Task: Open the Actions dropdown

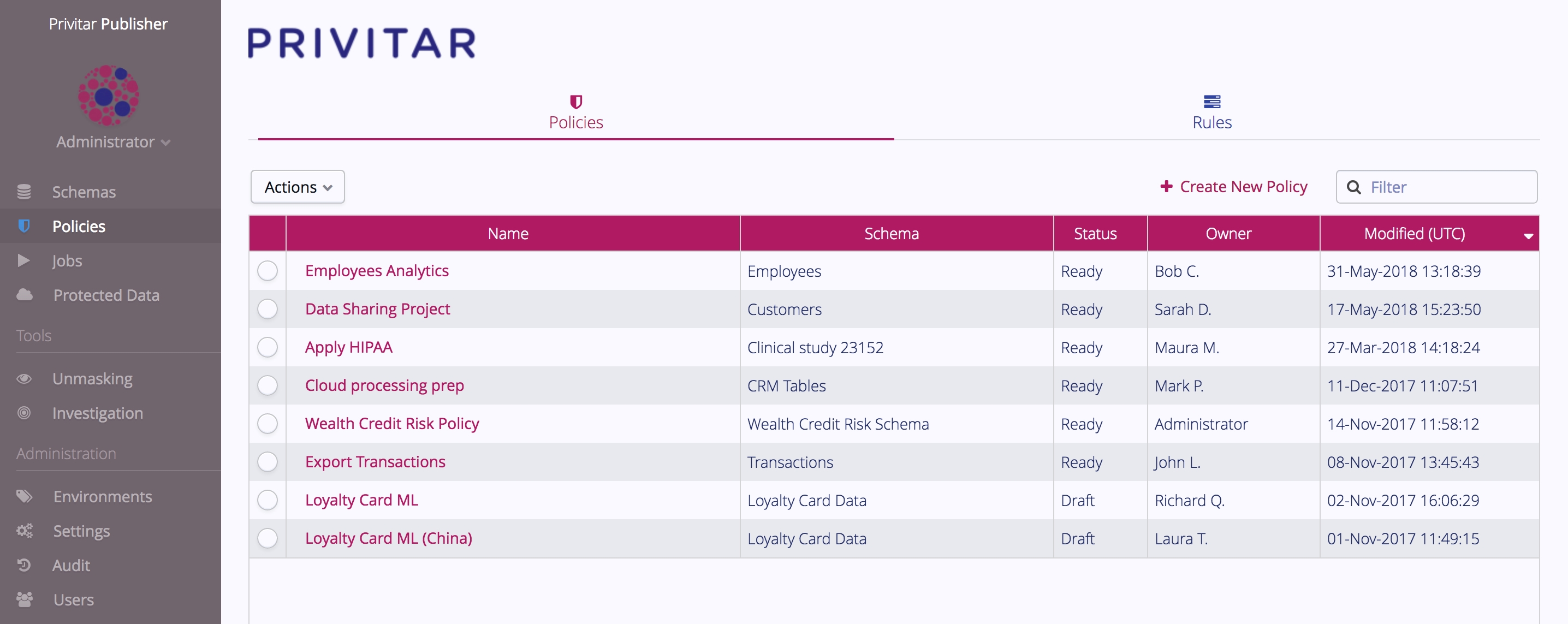Action: [298, 187]
